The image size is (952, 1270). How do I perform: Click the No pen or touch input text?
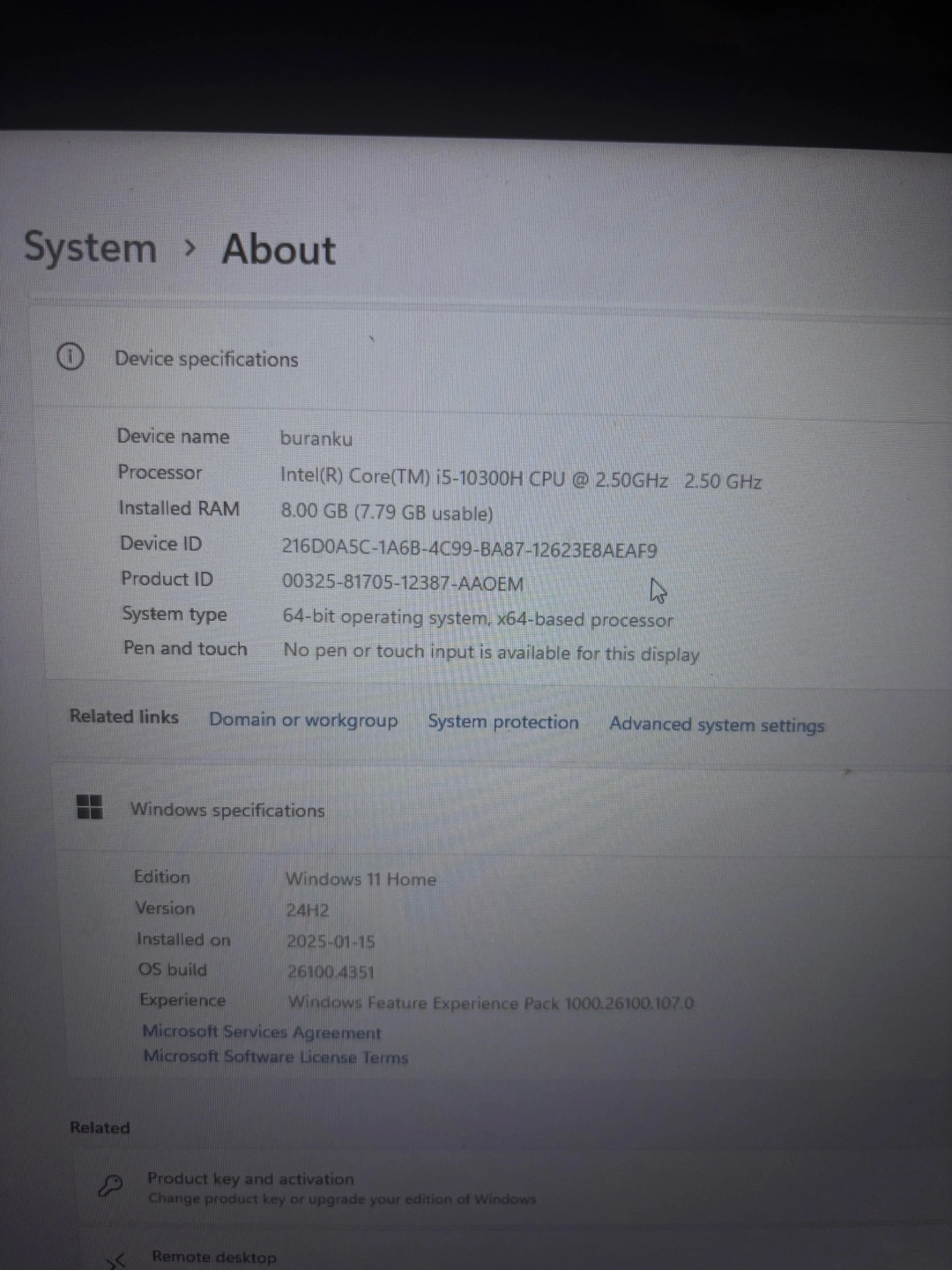tap(491, 653)
